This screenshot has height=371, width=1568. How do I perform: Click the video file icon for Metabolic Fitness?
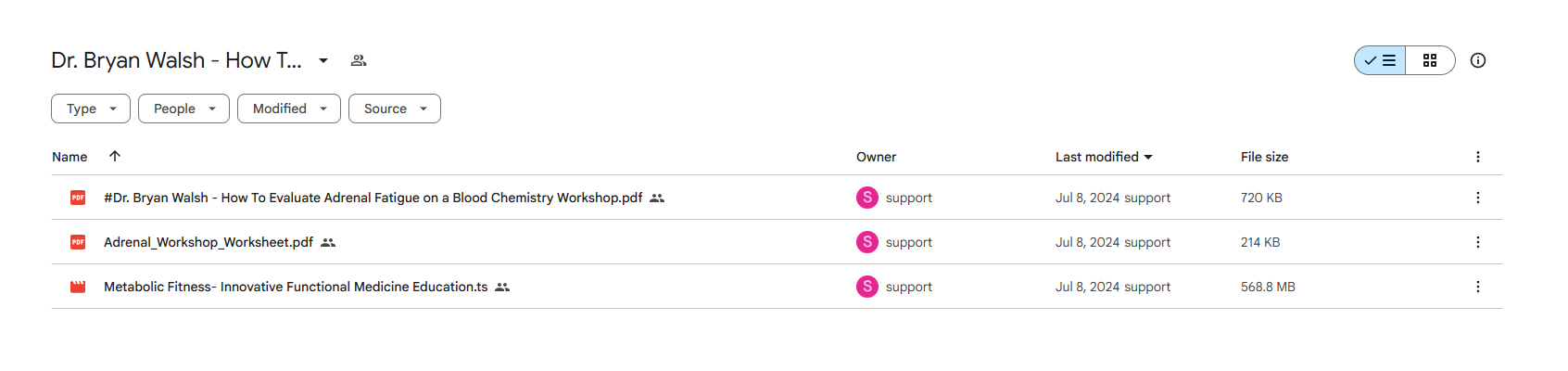78,287
